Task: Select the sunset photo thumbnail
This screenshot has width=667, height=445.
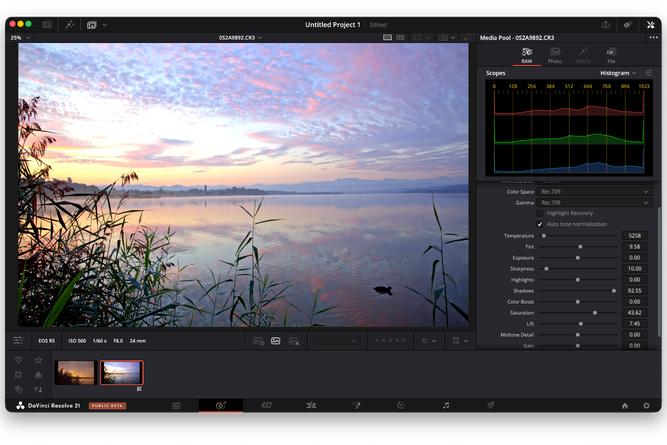Action: (x=75, y=372)
